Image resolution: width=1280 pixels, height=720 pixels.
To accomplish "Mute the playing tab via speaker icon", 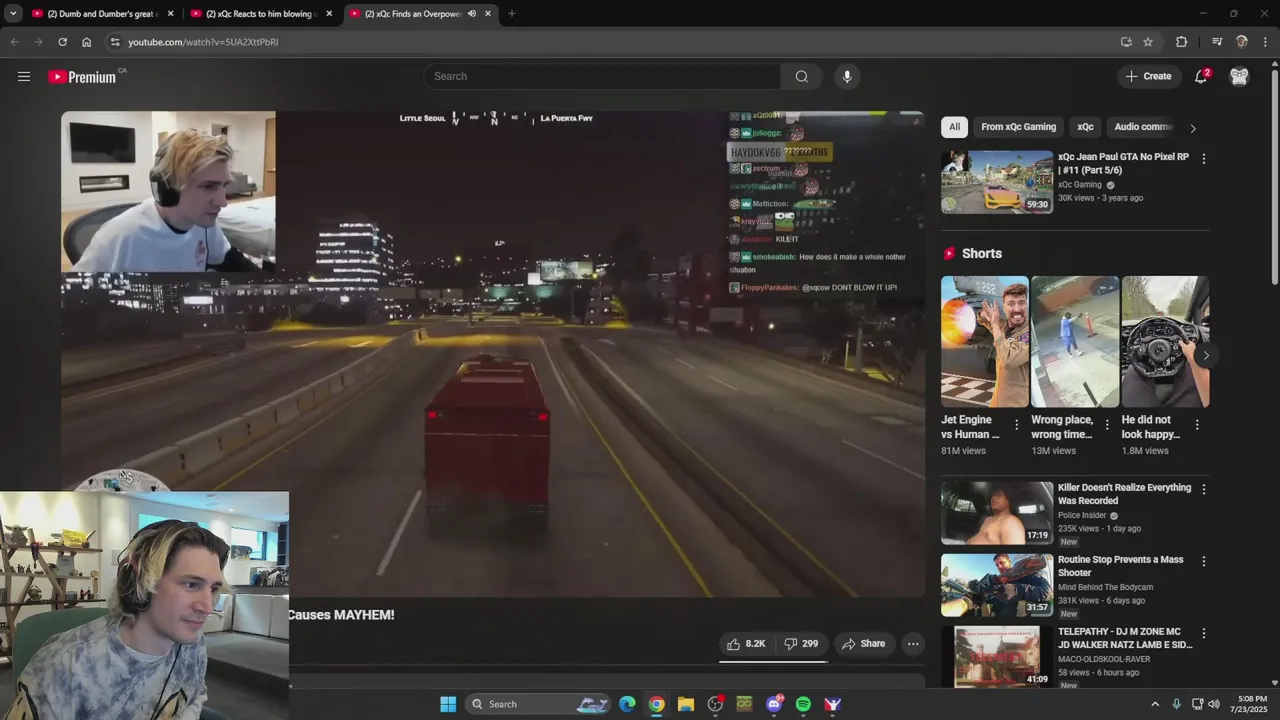I will [x=471, y=14].
